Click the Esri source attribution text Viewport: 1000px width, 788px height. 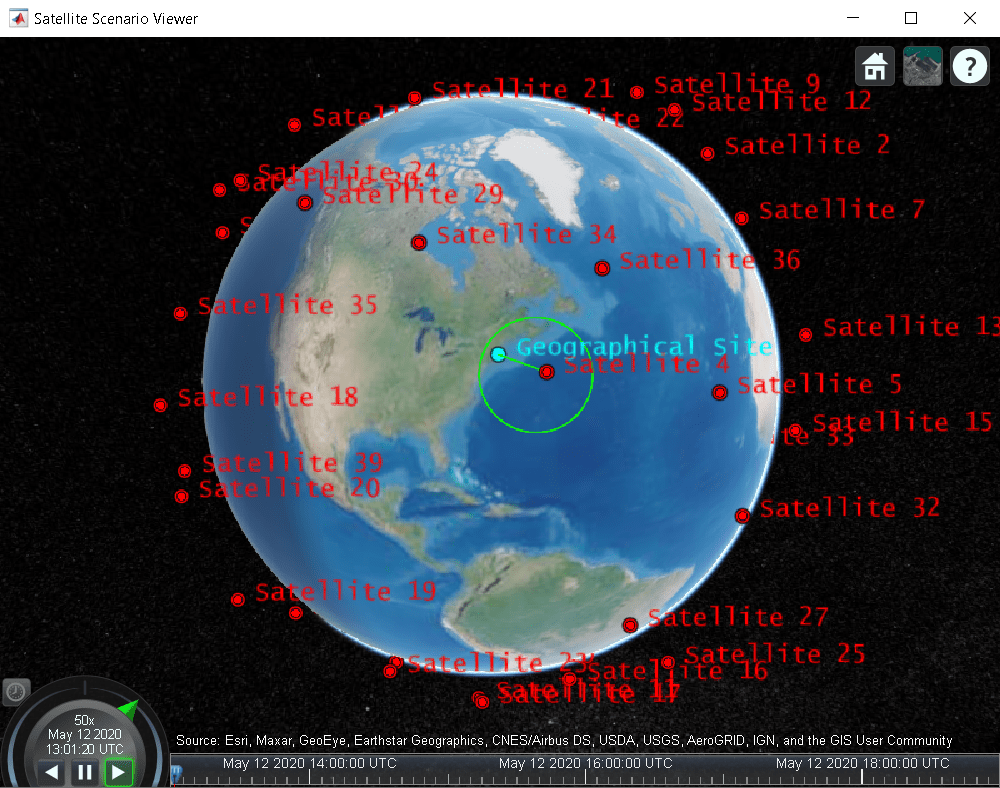pyautogui.click(x=564, y=740)
